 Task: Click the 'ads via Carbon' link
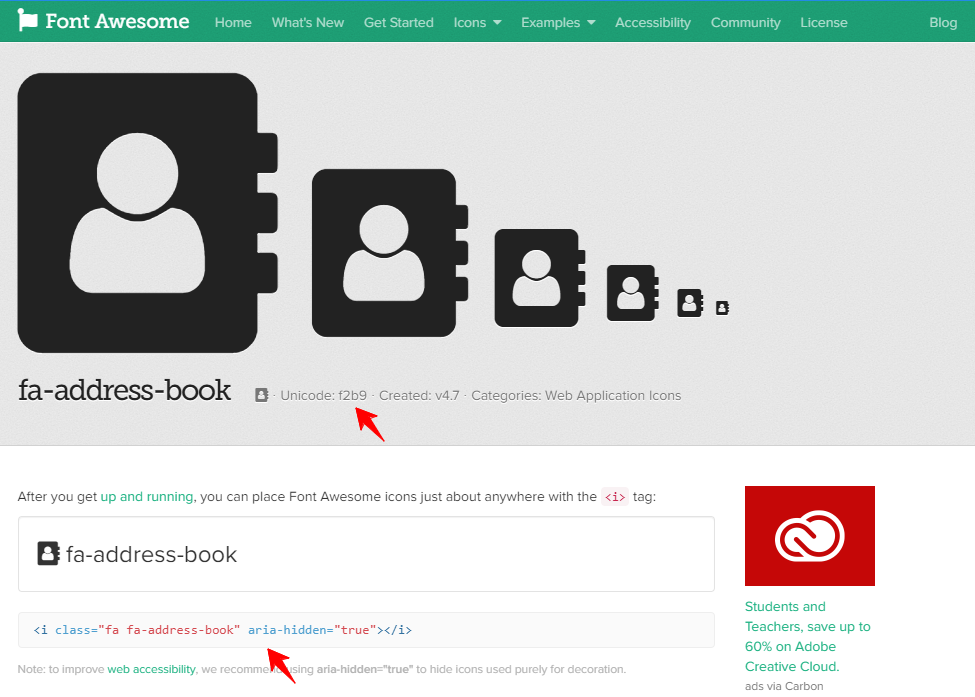tap(784, 686)
